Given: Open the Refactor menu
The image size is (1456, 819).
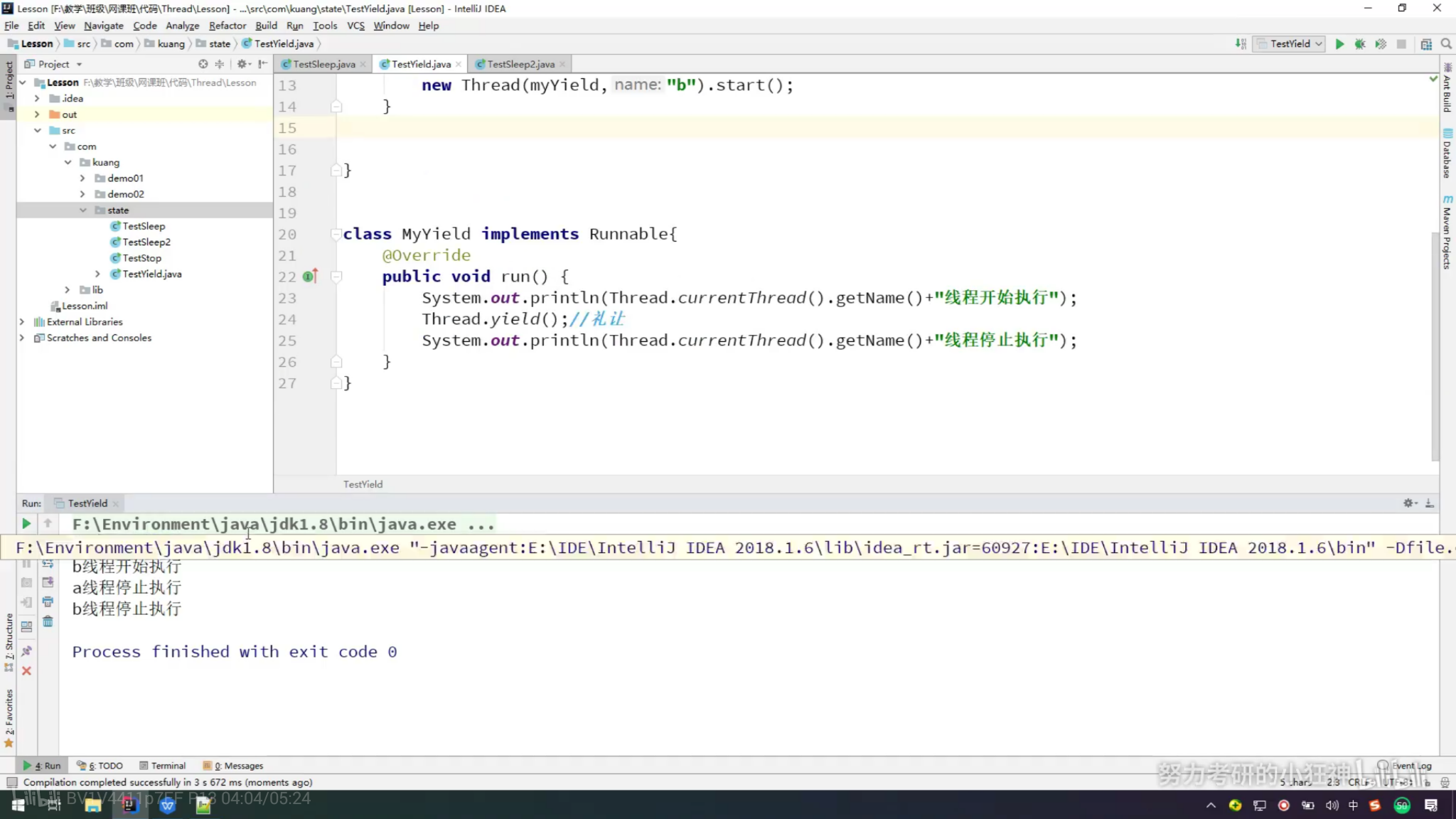Looking at the screenshot, I should click(227, 26).
